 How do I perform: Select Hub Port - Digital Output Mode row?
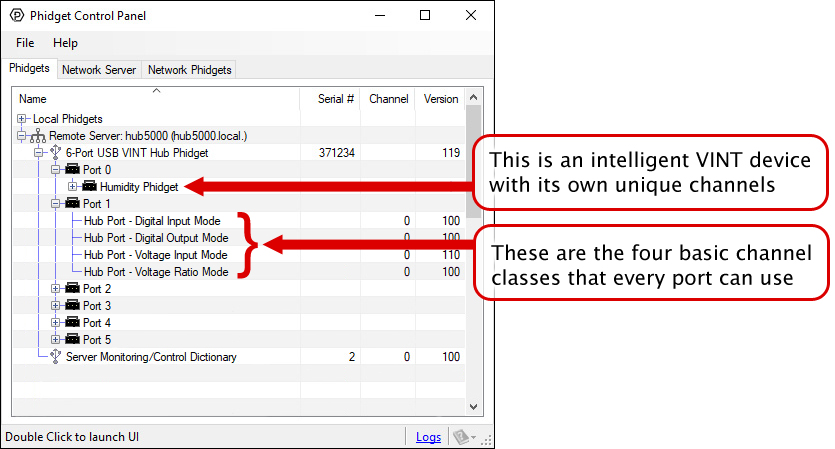point(239,238)
